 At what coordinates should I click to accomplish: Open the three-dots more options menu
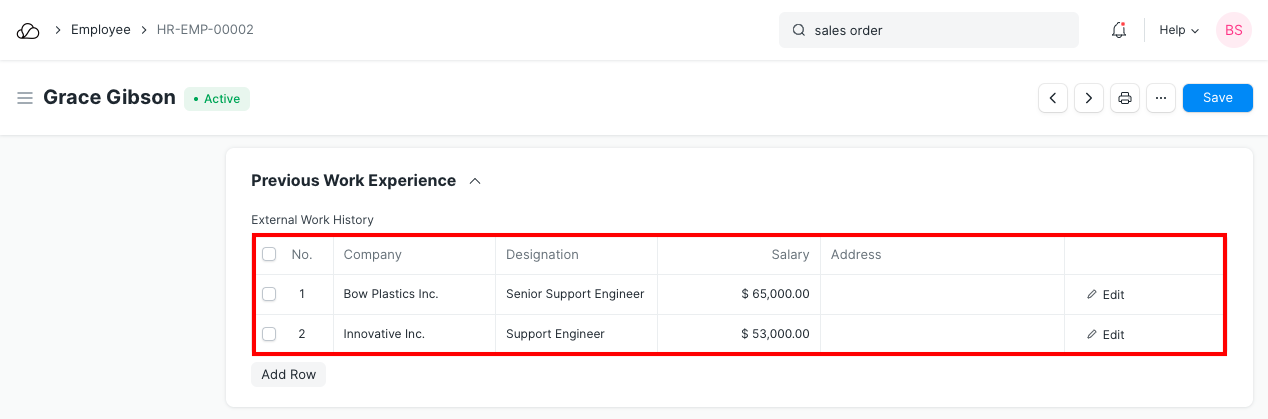[1161, 98]
